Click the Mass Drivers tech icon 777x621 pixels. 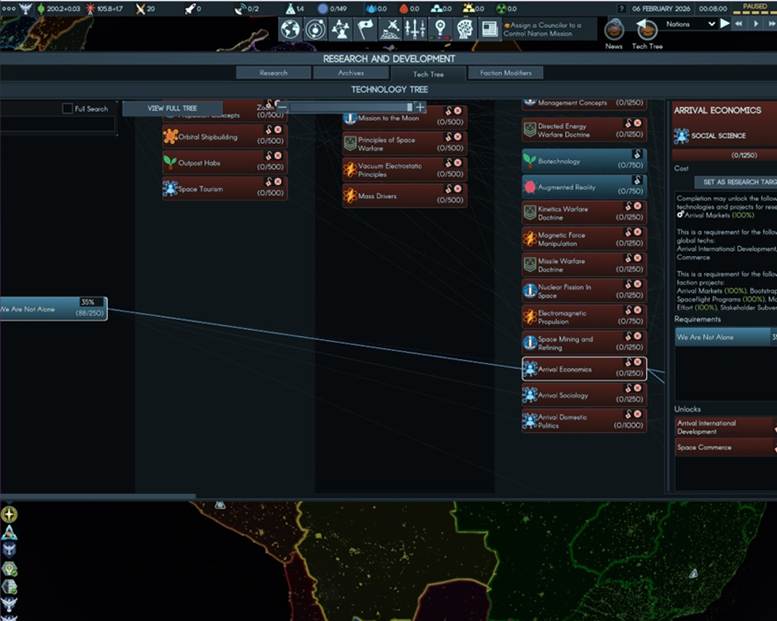pyautogui.click(x=350, y=196)
